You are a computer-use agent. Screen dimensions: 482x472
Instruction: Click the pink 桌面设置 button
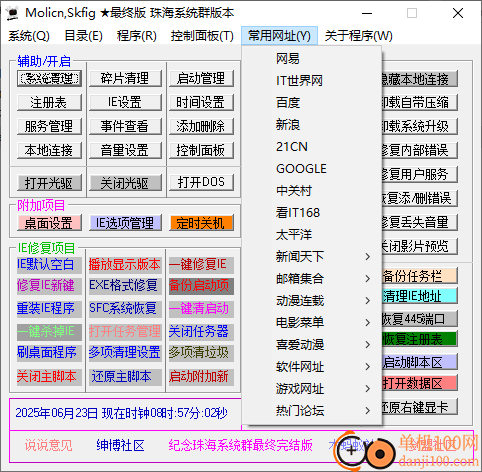[x=49, y=223]
